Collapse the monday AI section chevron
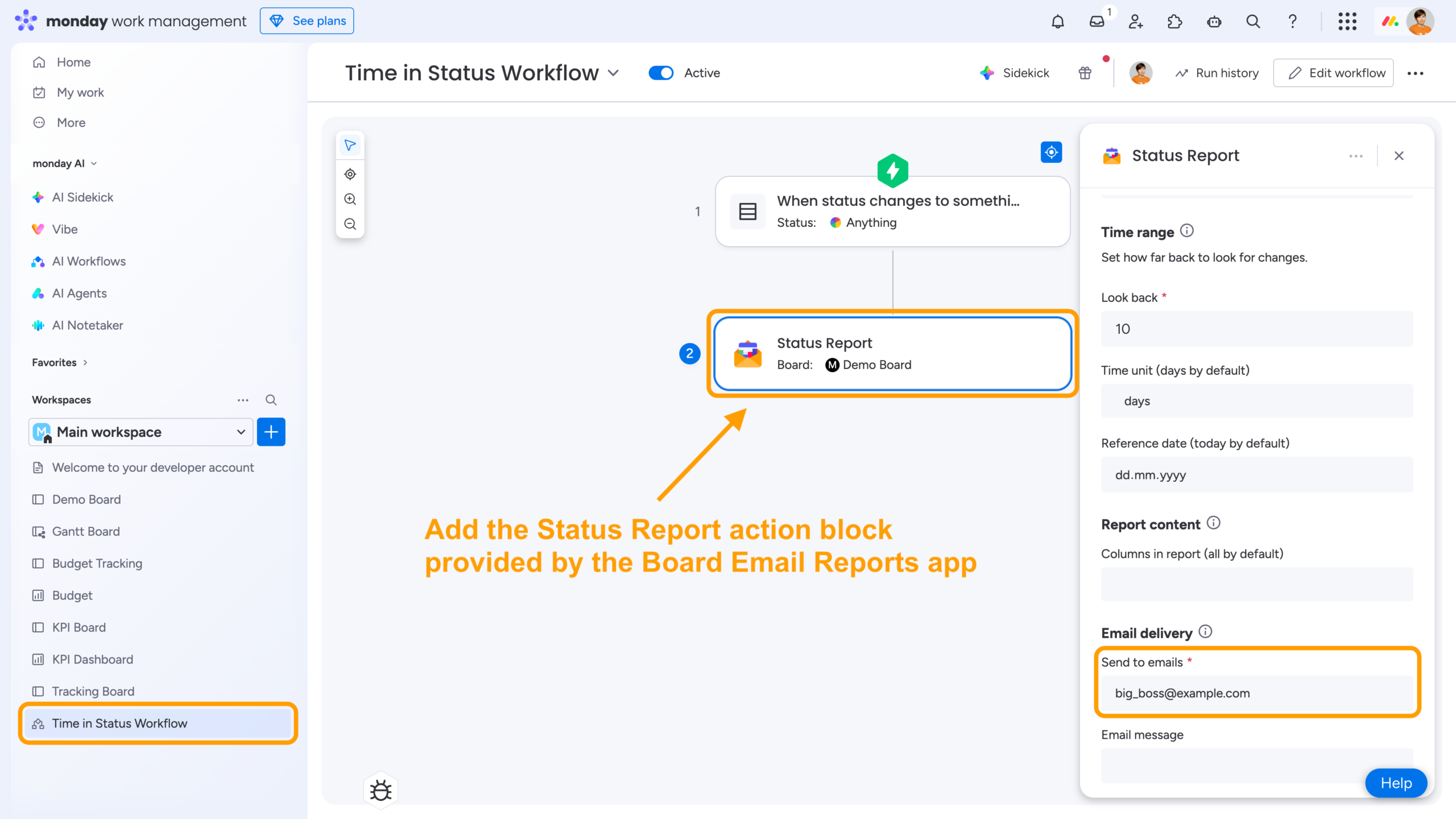 94,163
